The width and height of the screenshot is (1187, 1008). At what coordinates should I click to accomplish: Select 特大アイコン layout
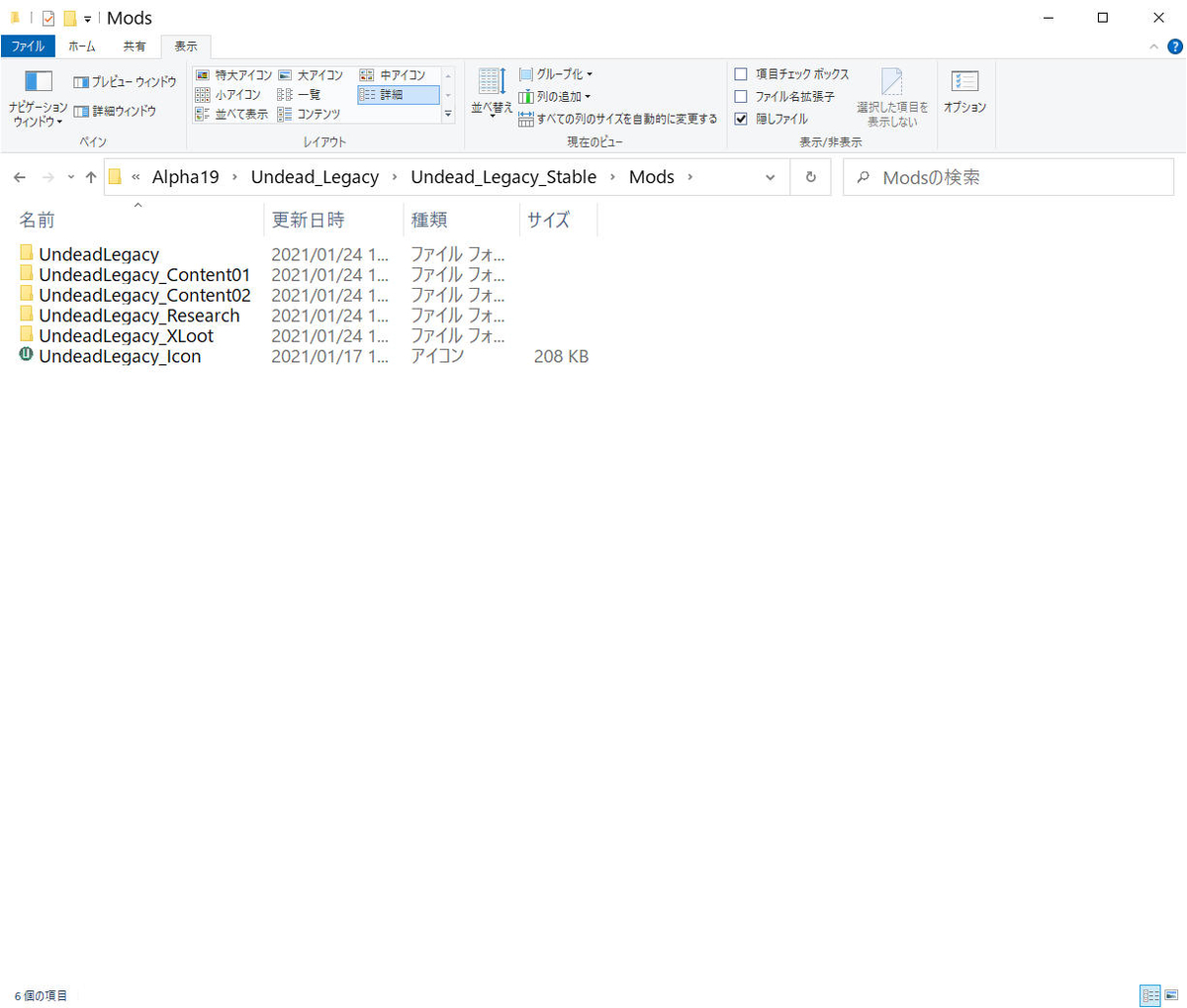[233, 75]
